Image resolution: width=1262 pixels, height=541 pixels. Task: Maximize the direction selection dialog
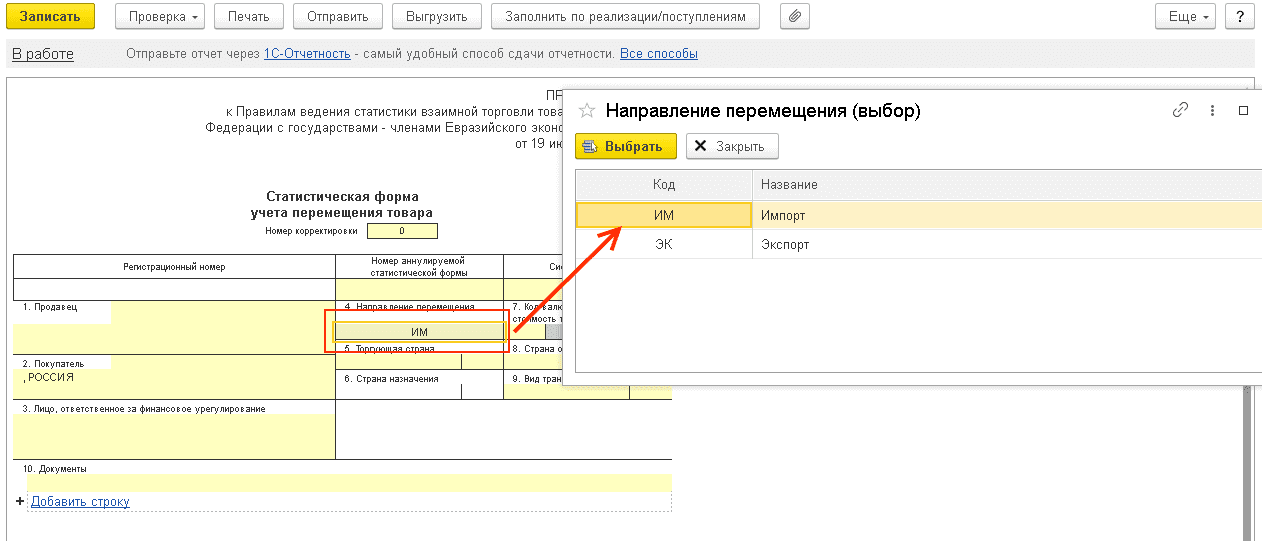1244,111
